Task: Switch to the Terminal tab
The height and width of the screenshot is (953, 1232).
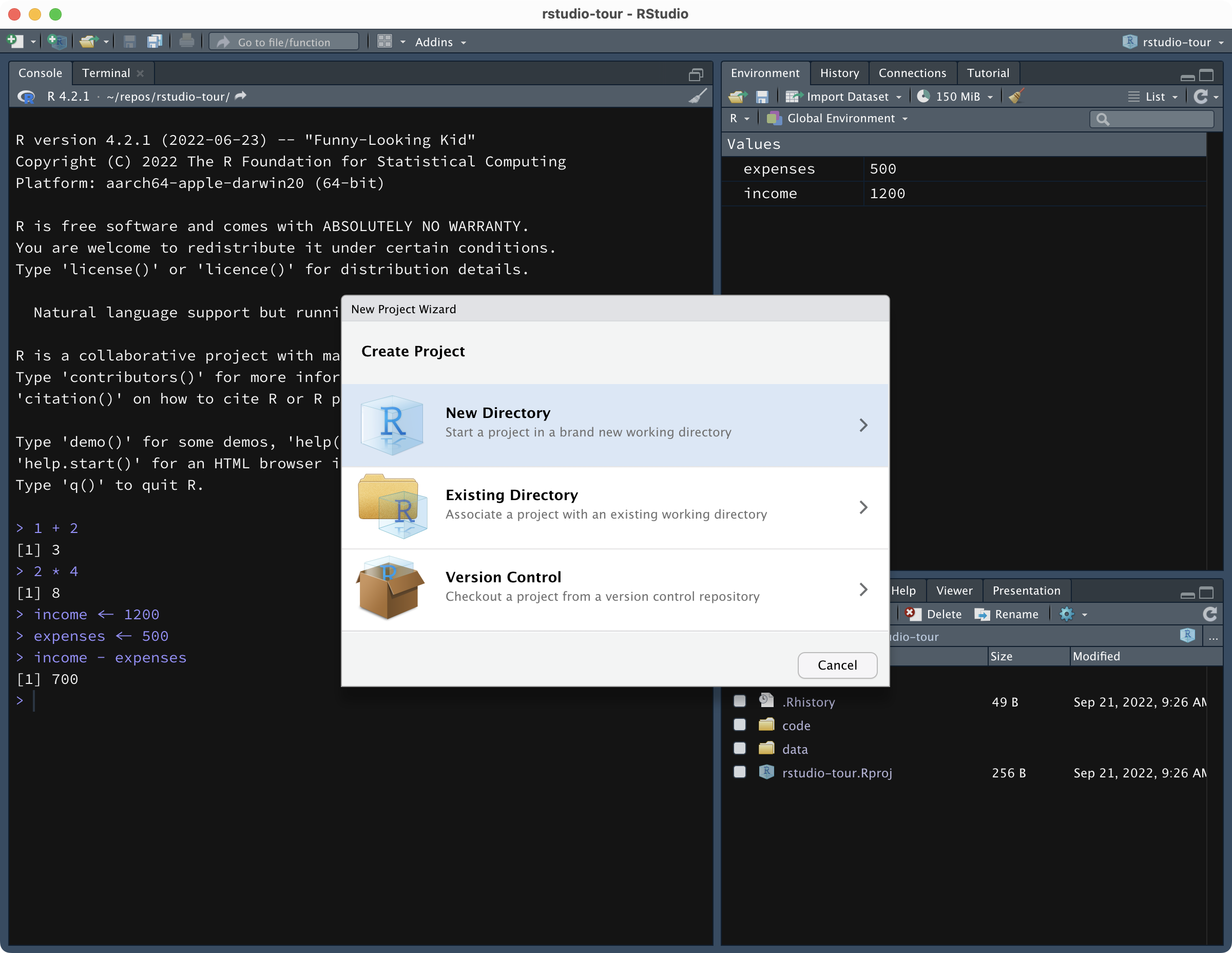Action: [x=106, y=73]
